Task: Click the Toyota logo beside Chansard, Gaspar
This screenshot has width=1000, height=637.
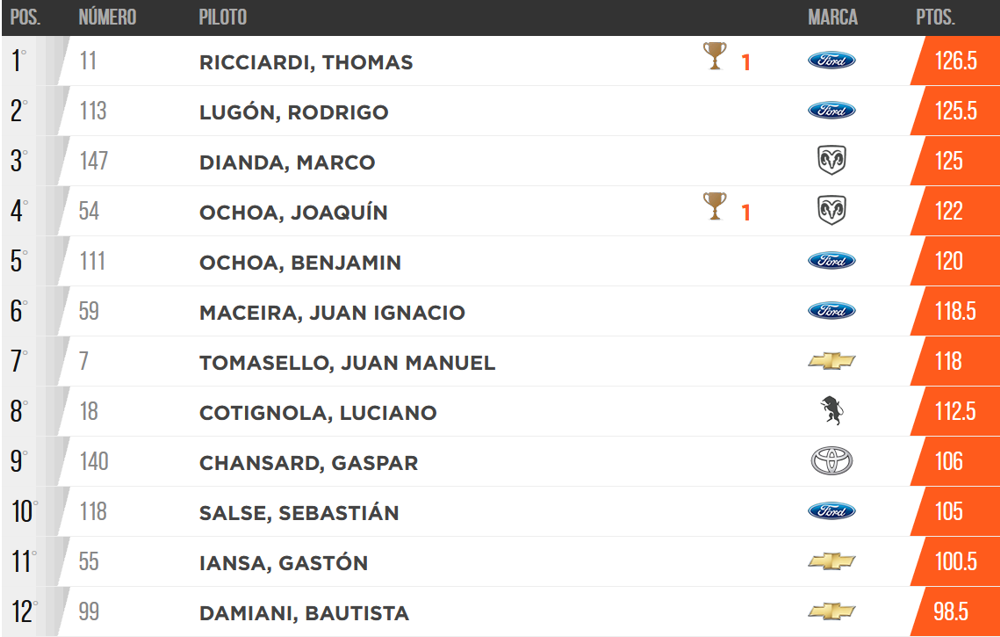Action: pyautogui.click(x=832, y=461)
